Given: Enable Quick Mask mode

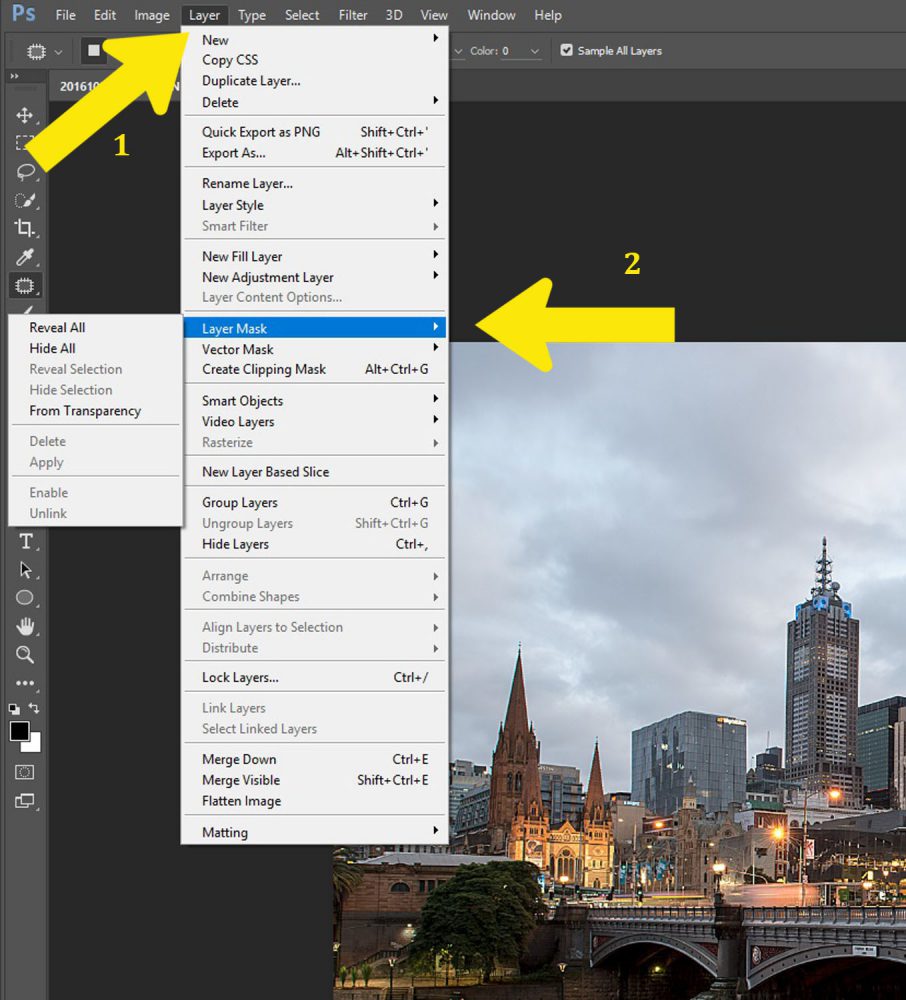Looking at the screenshot, I should click(x=25, y=772).
